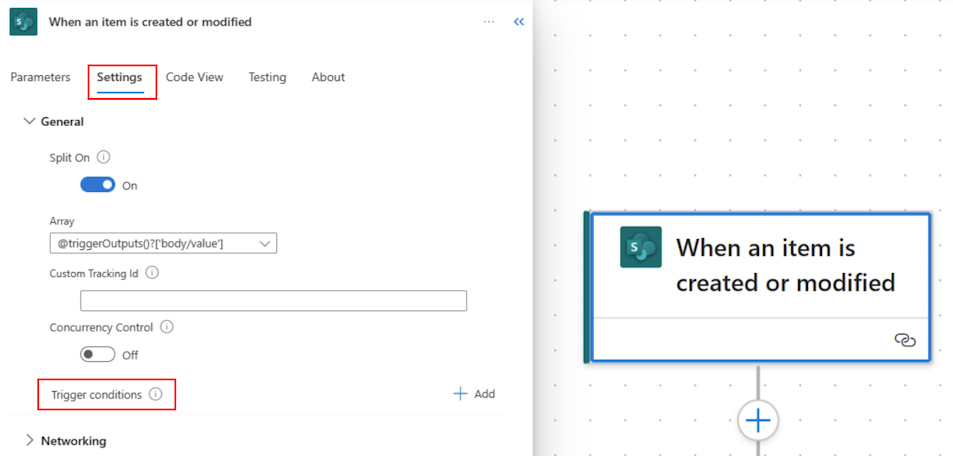Click the Trigger conditions info icon
The width and height of the screenshot is (953, 456).
[156, 395]
